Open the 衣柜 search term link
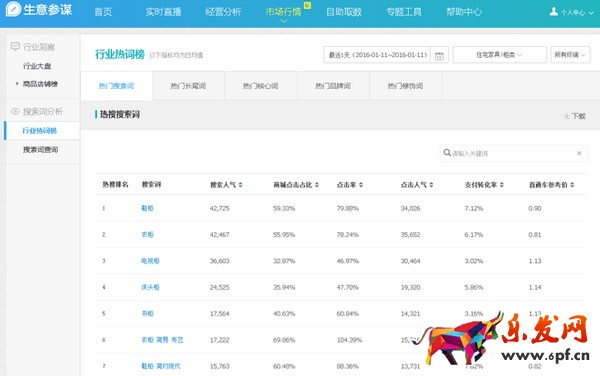Image resolution: width=600 pixels, height=376 pixels. tap(147, 234)
